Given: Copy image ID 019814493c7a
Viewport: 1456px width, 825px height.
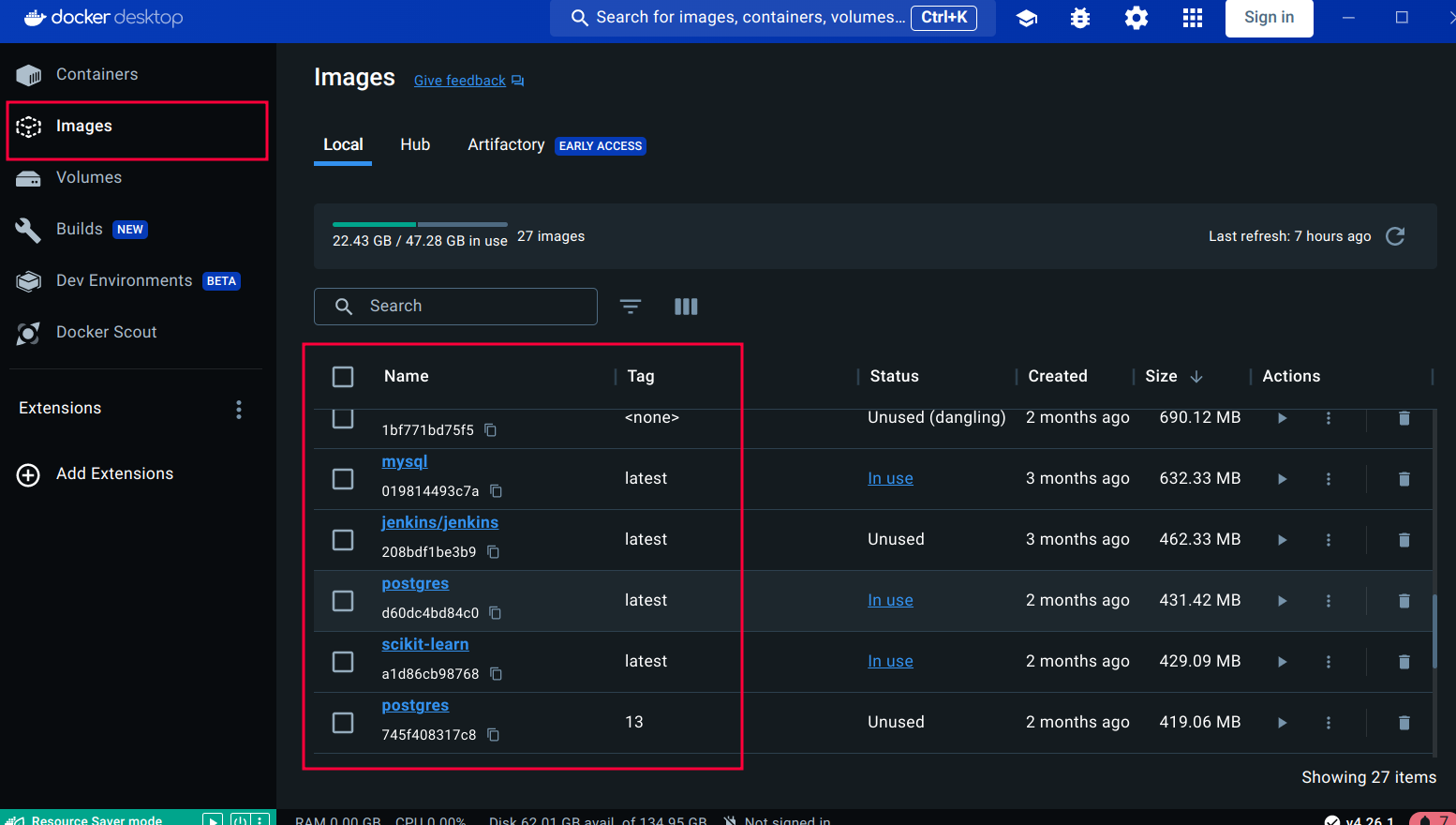Looking at the screenshot, I should [x=497, y=491].
